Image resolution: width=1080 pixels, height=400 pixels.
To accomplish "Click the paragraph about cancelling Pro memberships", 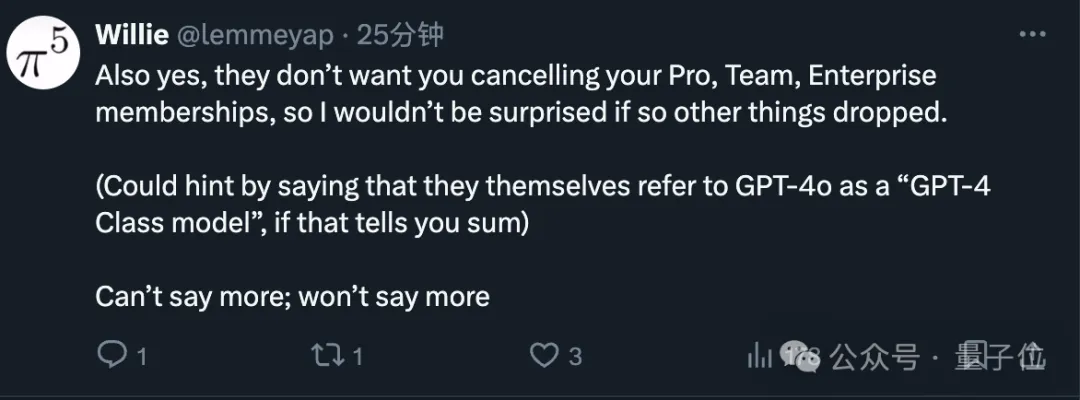I will pyautogui.click(x=521, y=94).
